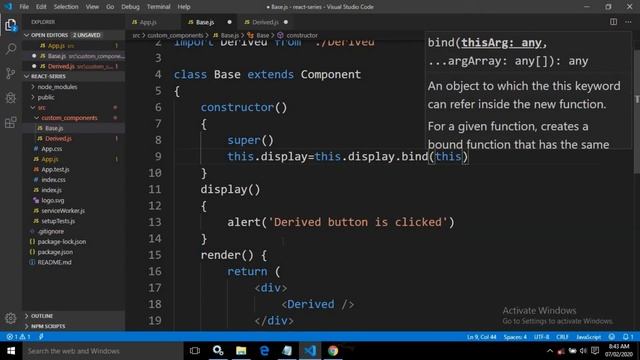The width and height of the screenshot is (640, 360).
Task: Click the taskbar search box
Action: pos(102,351)
